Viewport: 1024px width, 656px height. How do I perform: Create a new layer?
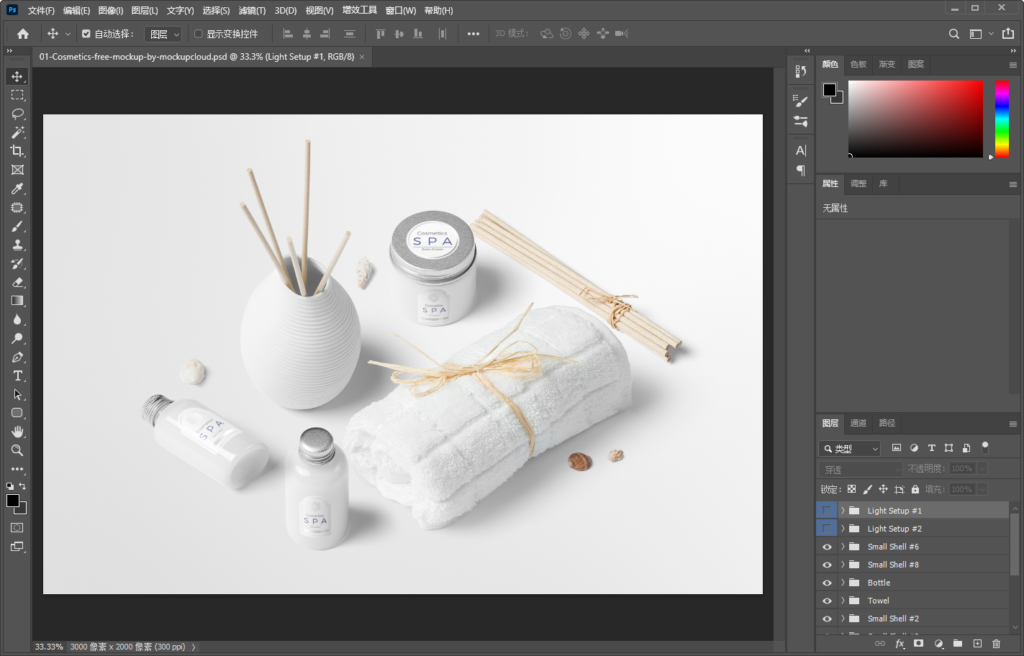click(x=977, y=644)
